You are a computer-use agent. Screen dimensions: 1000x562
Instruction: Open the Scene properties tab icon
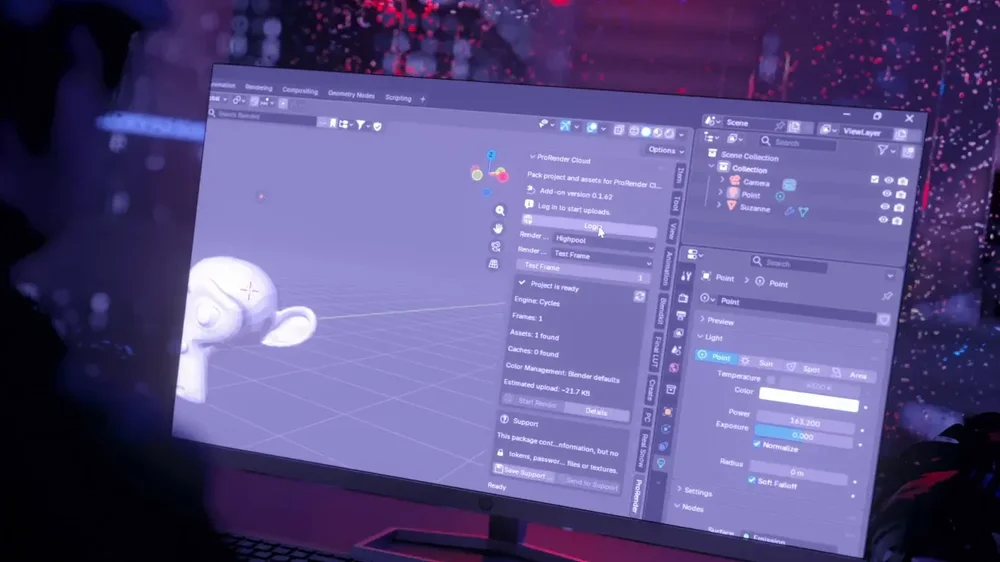tap(676, 350)
